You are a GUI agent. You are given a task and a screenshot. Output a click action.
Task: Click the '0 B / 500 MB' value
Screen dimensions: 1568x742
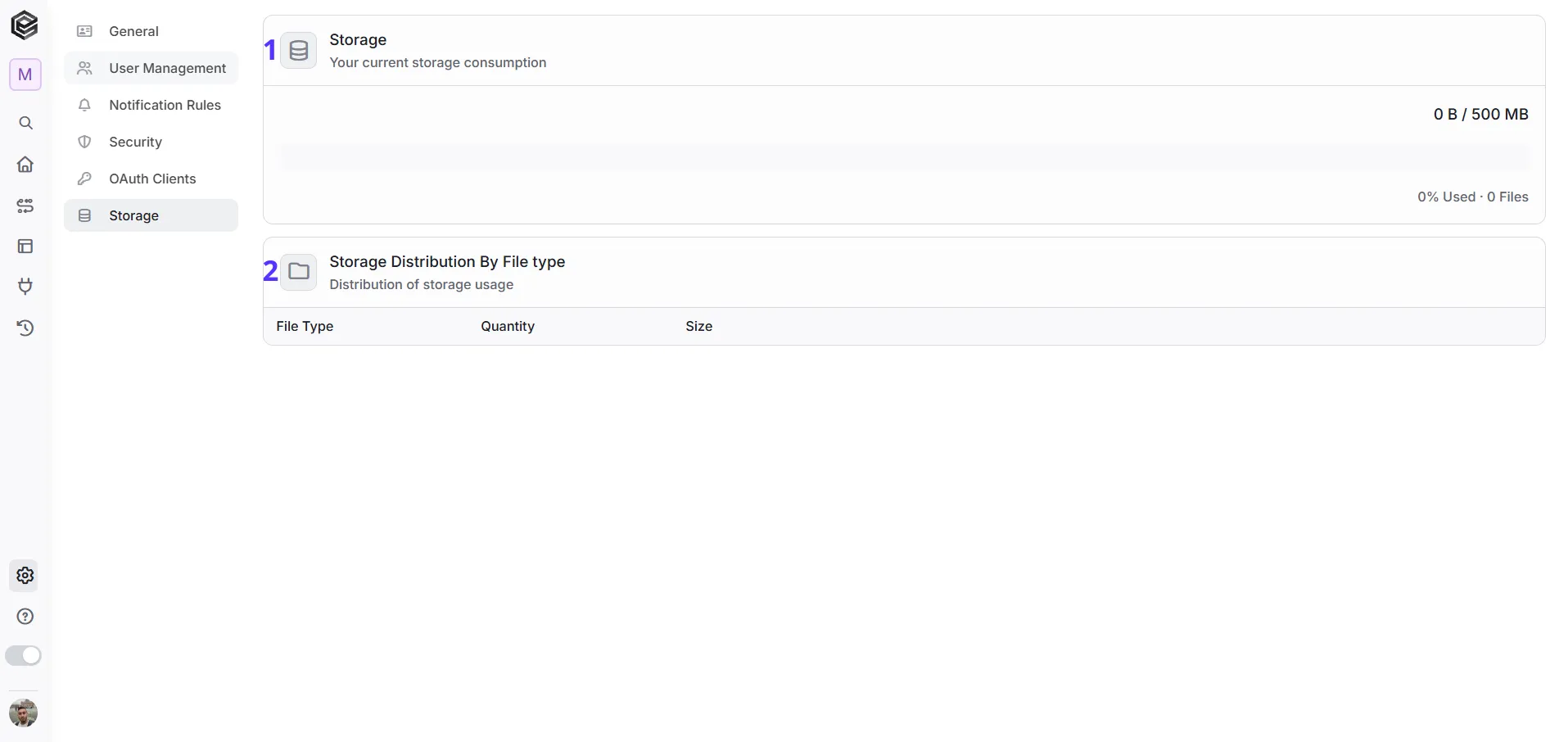click(x=1480, y=115)
